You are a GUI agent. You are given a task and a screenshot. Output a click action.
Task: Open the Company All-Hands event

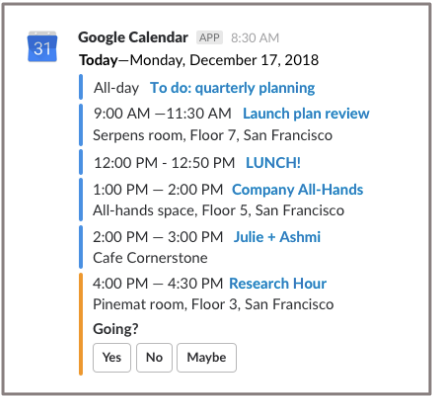pyautogui.click(x=297, y=189)
